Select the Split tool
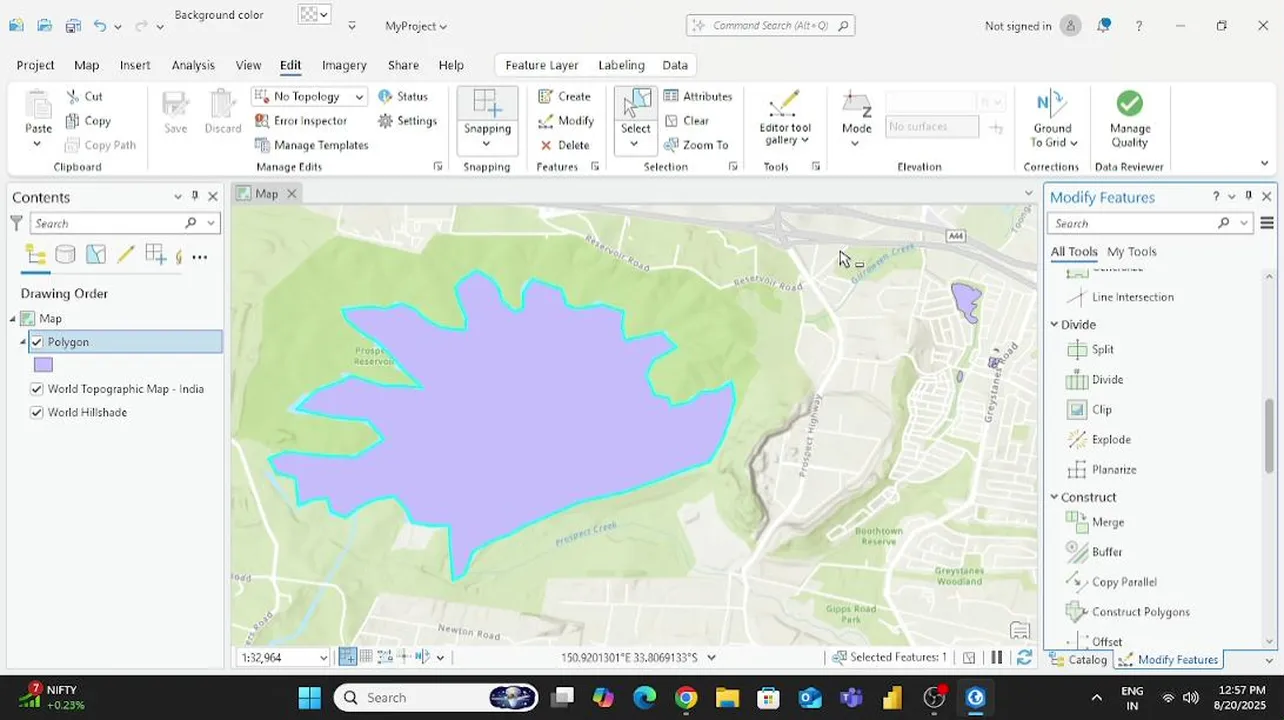The height and width of the screenshot is (720, 1284). (1090, 349)
